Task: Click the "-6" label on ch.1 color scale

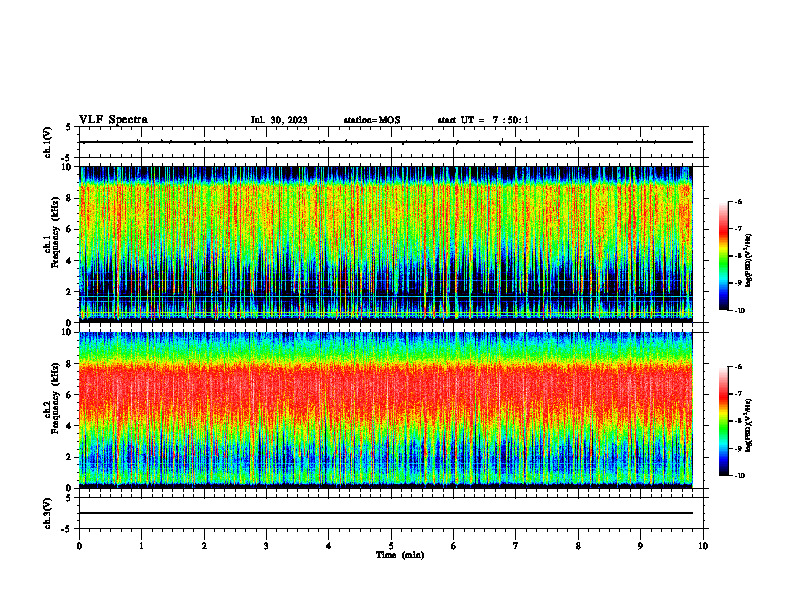Action: [x=738, y=202]
